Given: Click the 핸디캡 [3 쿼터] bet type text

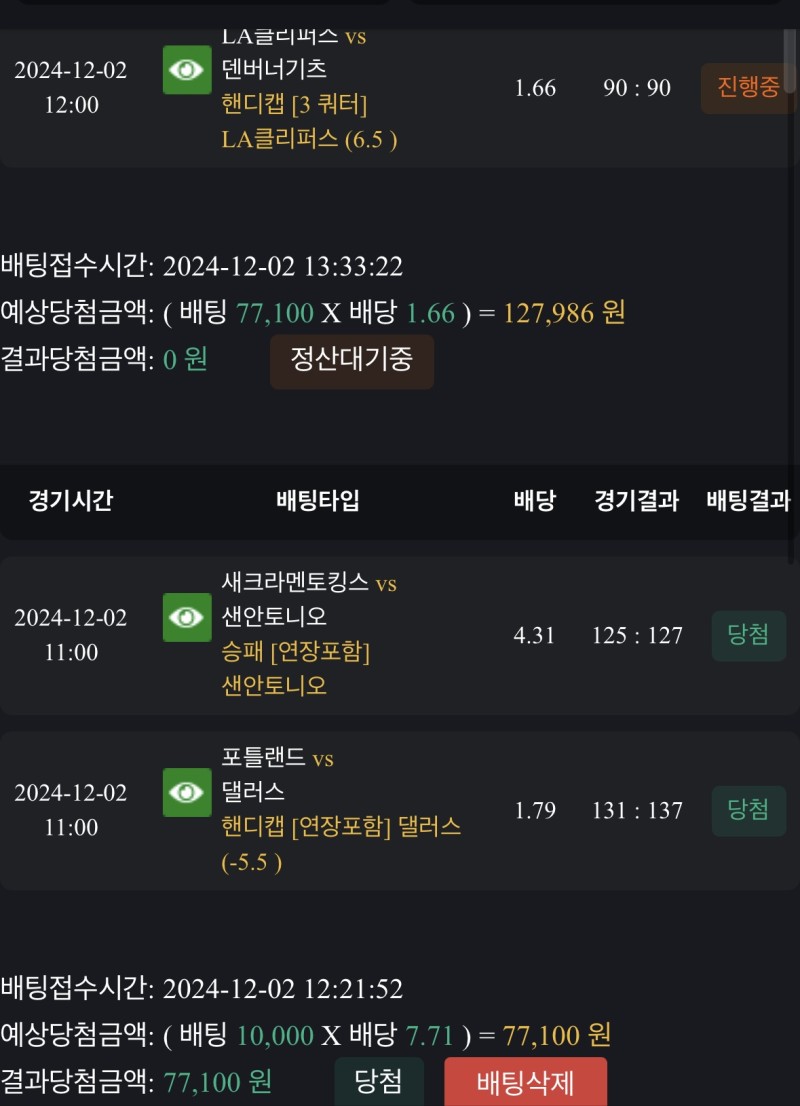Looking at the screenshot, I should pos(294,105).
